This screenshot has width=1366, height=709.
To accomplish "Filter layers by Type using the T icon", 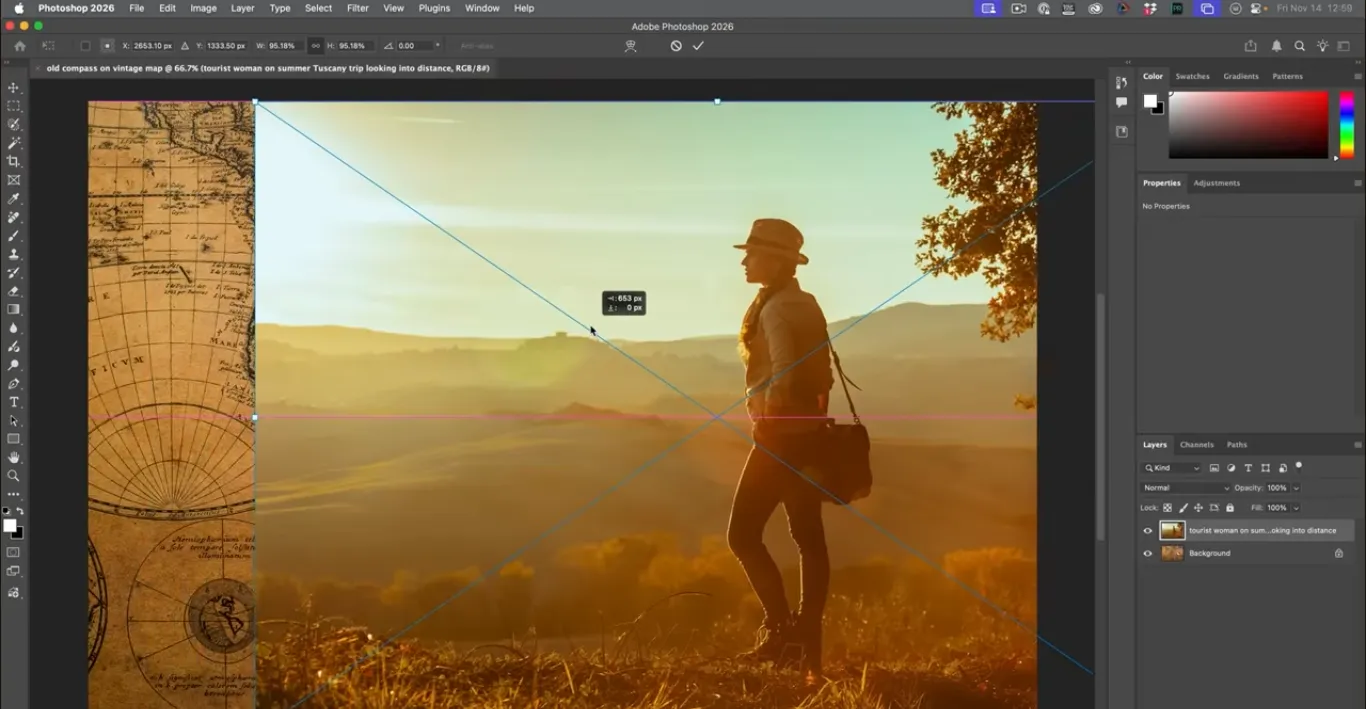I will [1248, 468].
